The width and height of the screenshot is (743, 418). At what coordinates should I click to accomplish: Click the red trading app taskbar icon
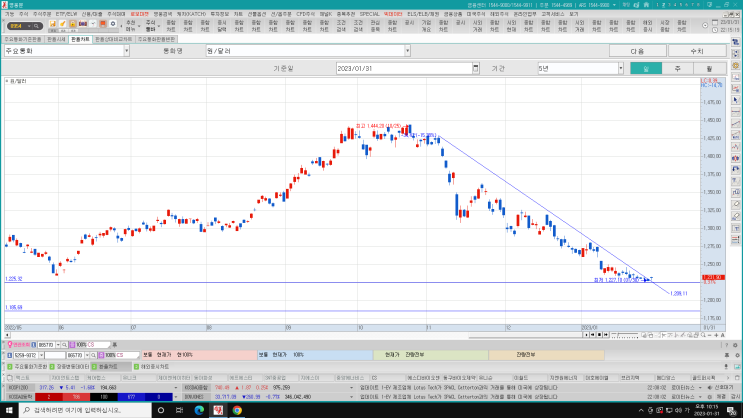click(x=218, y=410)
